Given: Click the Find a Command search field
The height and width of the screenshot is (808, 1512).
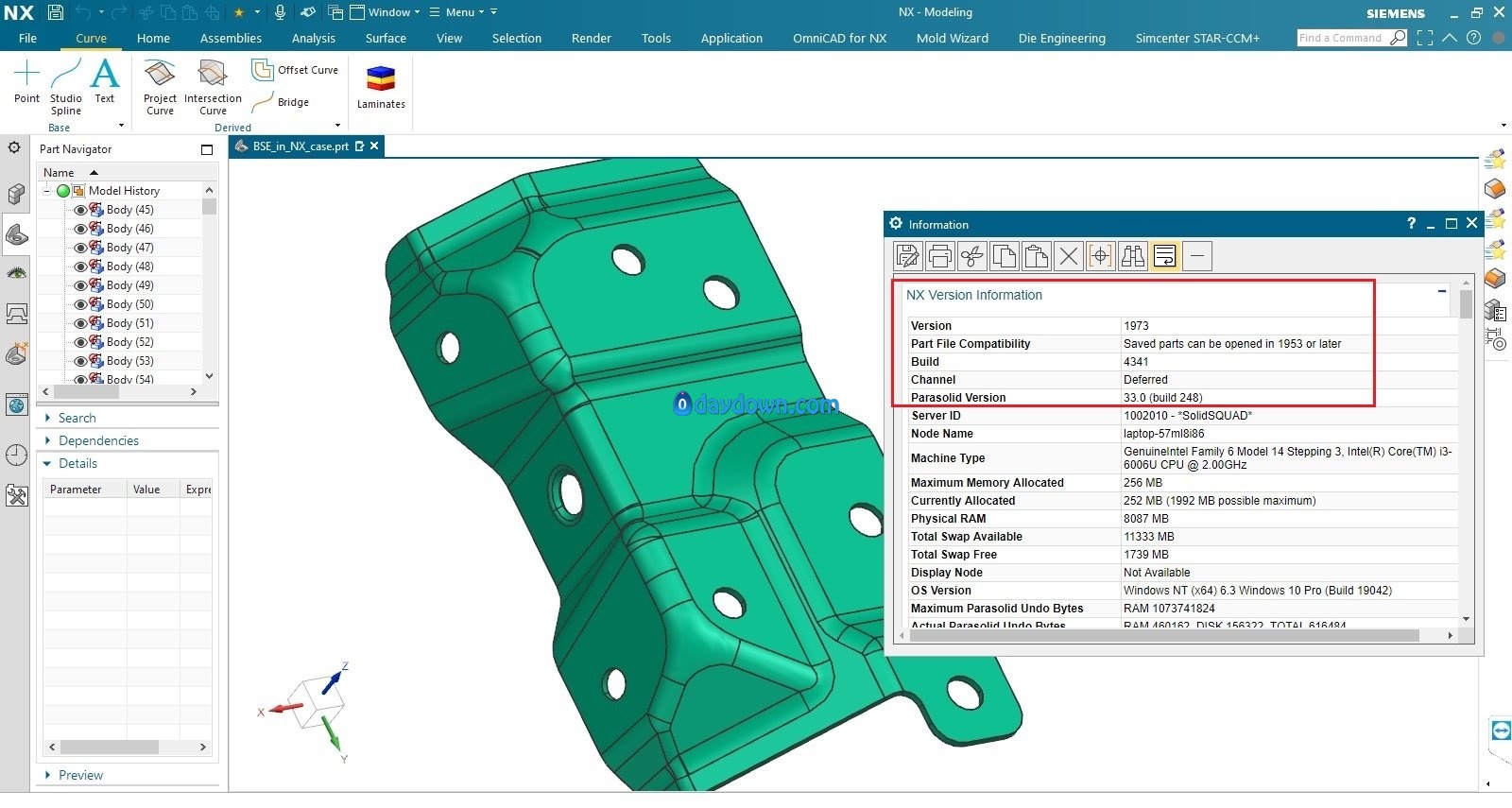Looking at the screenshot, I should click(x=1341, y=38).
